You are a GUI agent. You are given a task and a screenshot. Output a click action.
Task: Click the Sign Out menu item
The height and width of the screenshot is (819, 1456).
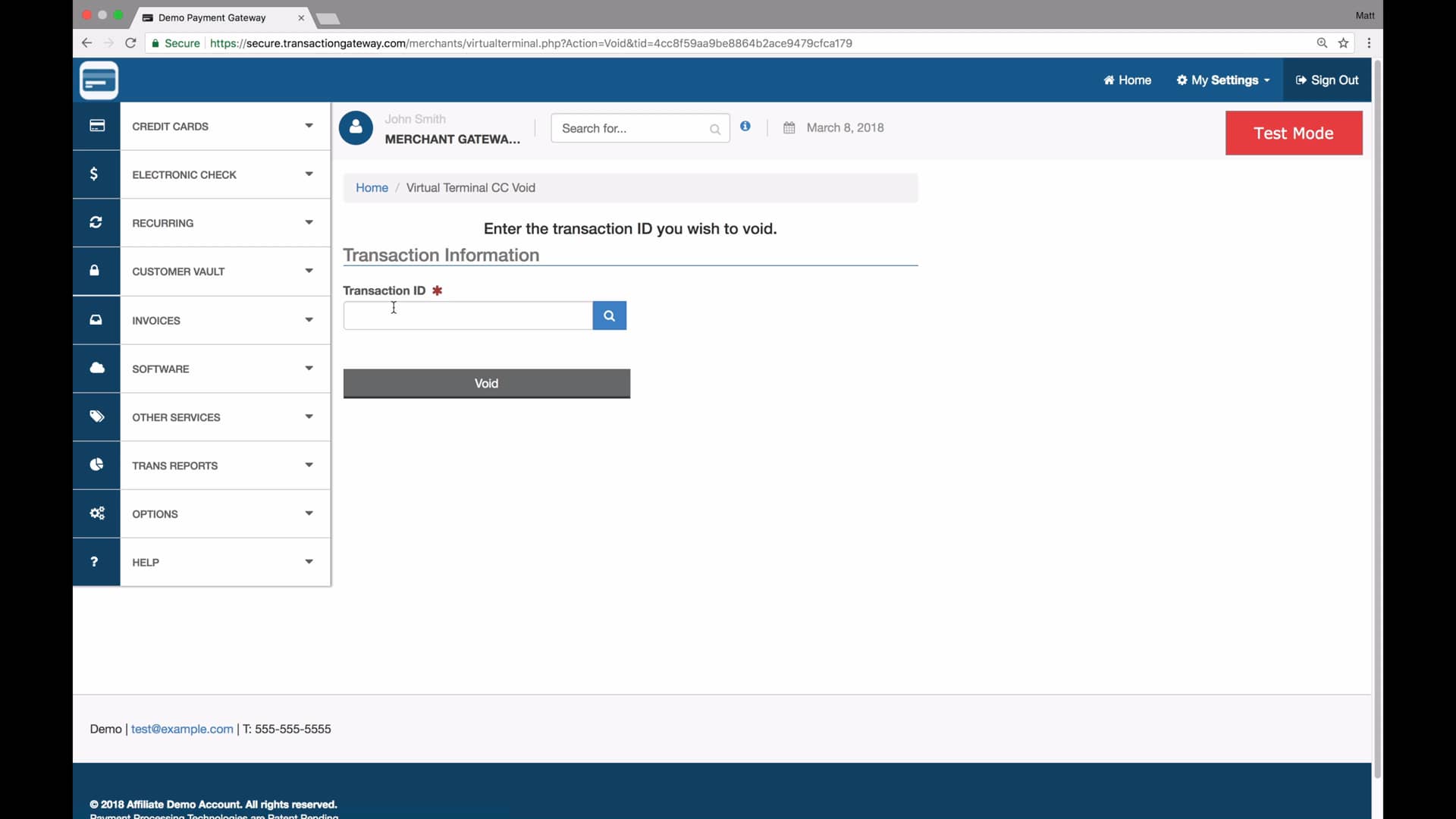(x=1327, y=79)
